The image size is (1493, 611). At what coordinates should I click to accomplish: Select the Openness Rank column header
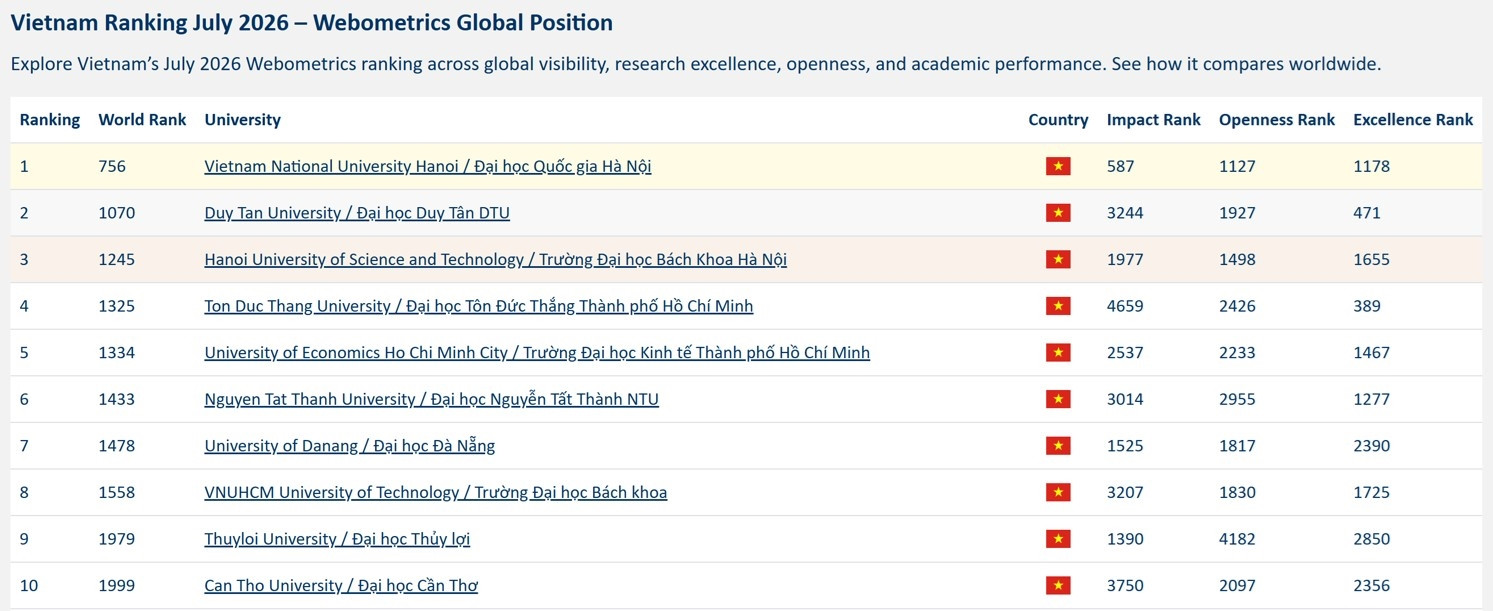tap(1277, 119)
